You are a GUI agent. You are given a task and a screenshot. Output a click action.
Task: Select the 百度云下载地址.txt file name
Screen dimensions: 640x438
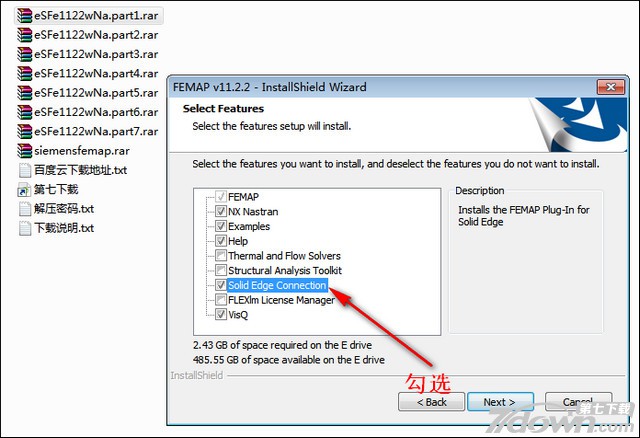click(x=80, y=170)
